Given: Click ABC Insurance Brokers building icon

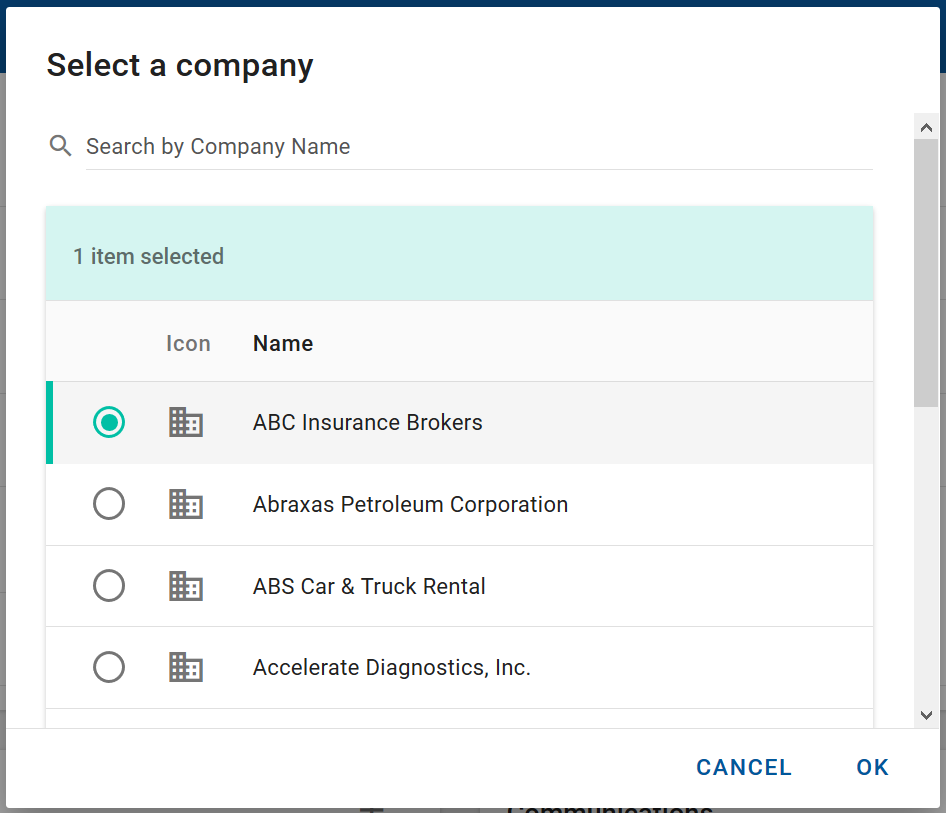Looking at the screenshot, I should [186, 423].
